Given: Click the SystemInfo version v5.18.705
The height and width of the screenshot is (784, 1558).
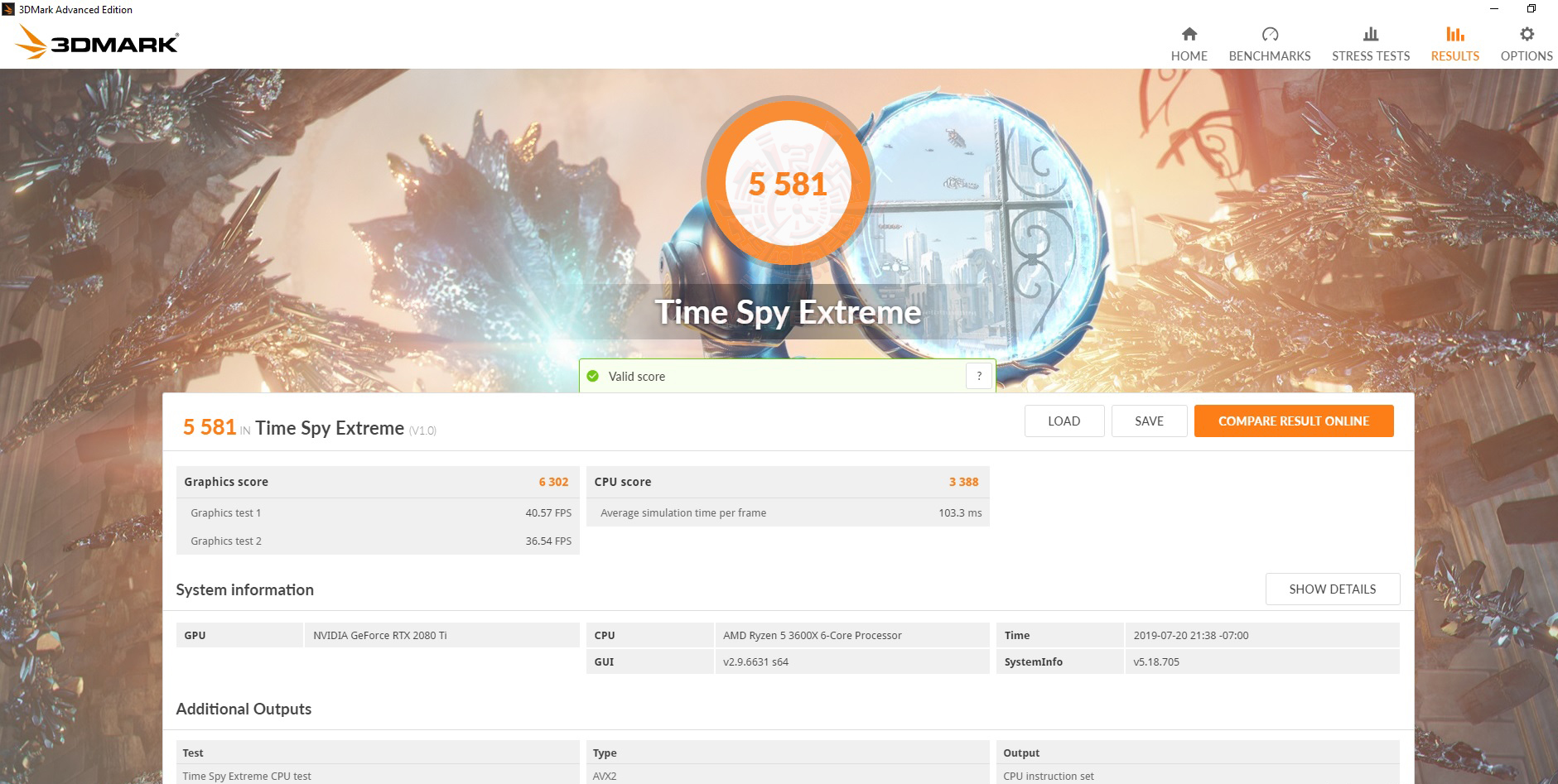Looking at the screenshot, I should (1156, 661).
